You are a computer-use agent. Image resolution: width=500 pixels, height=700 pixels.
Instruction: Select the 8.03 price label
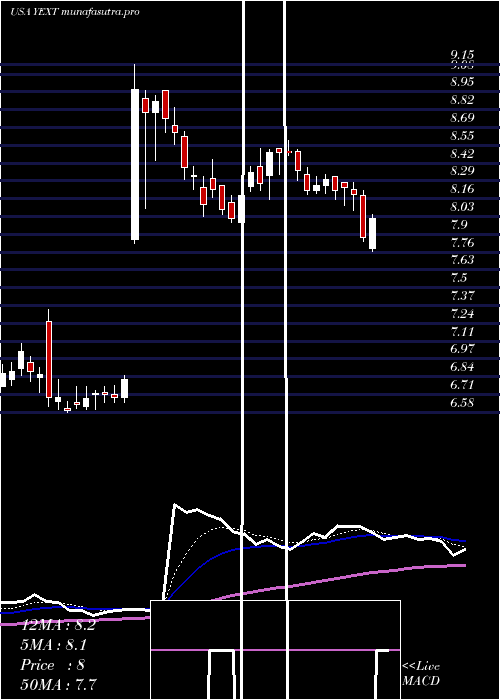(x=462, y=207)
